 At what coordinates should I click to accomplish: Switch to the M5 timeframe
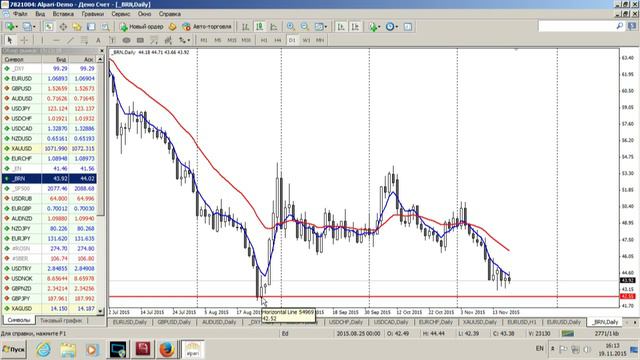pyautogui.click(x=218, y=40)
